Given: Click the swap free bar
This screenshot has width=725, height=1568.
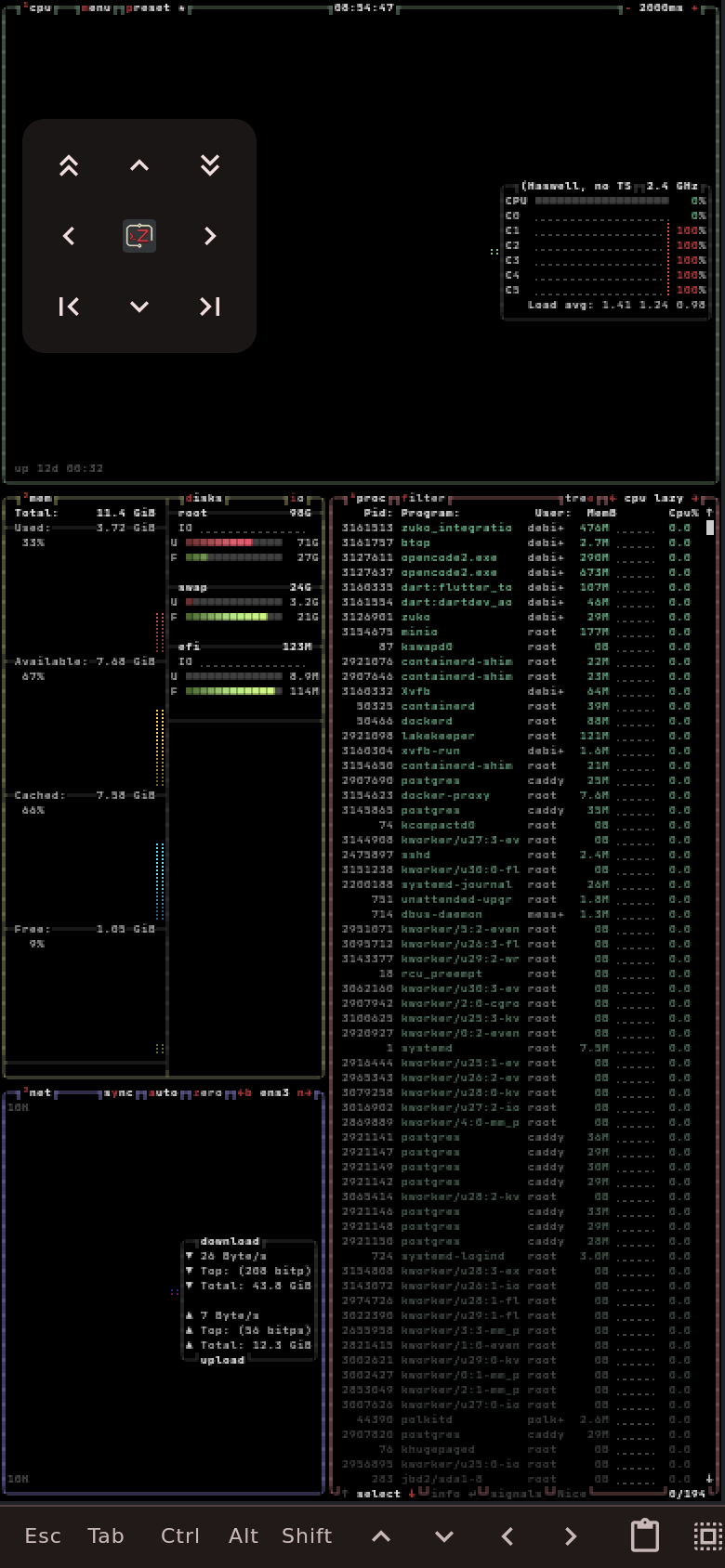Looking at the screenshot, I should click(x=233, y=617).
